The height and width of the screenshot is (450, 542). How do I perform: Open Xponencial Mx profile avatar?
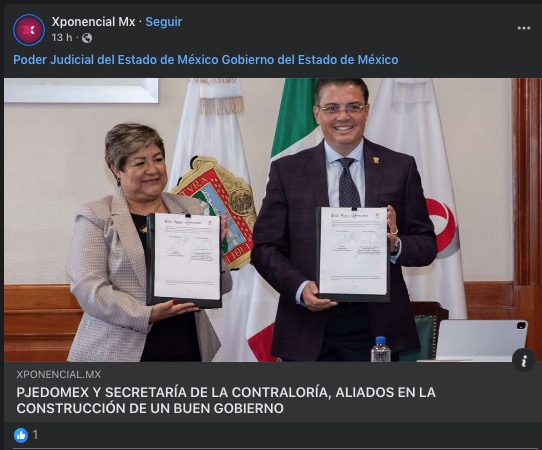[29, 30]
